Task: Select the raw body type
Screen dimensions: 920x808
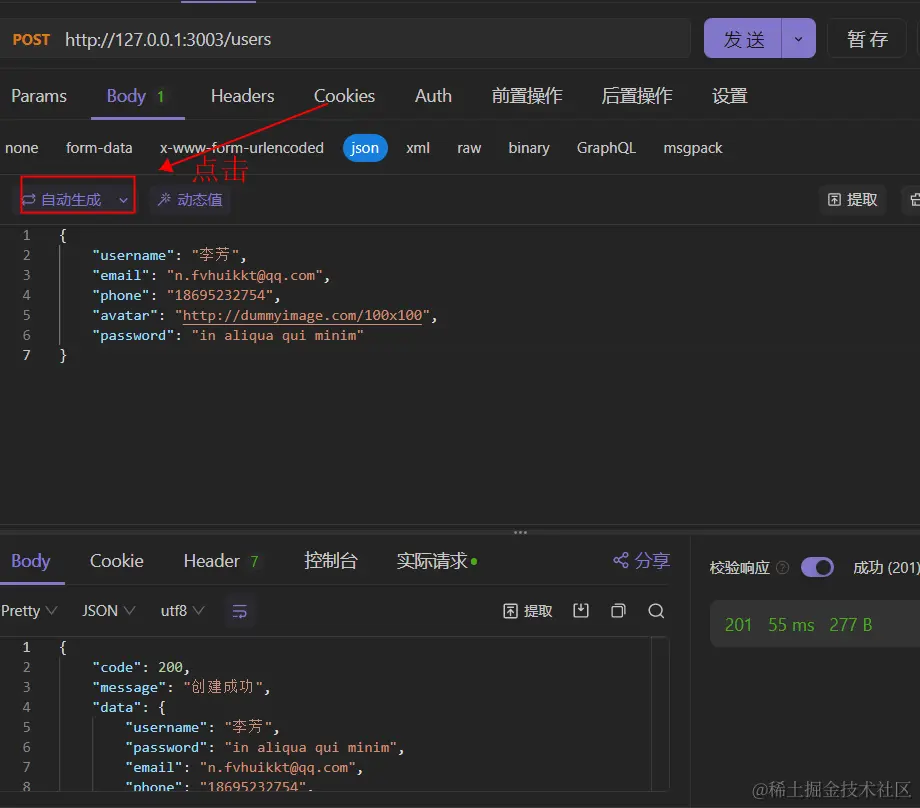Action: click(x=469, y=148)
